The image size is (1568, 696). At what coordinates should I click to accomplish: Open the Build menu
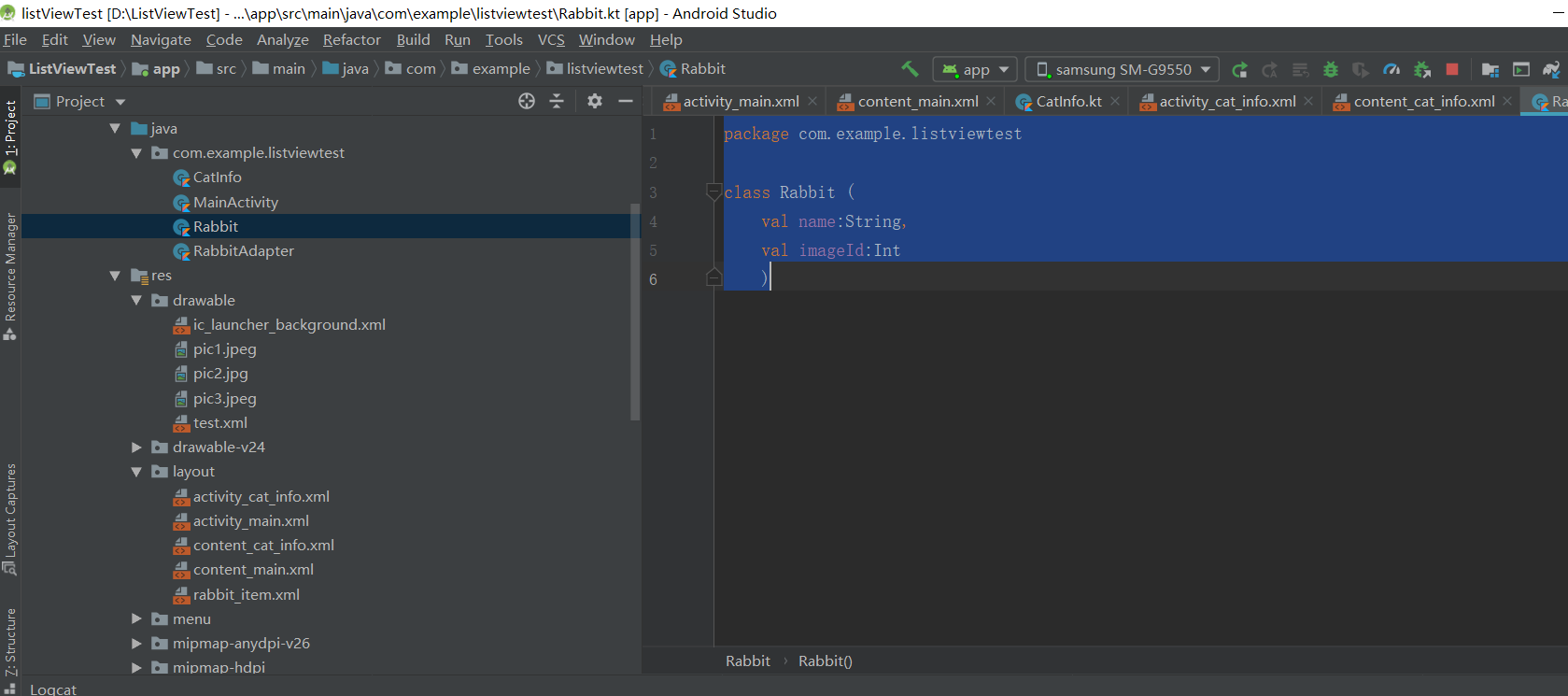tap(413, 39)
